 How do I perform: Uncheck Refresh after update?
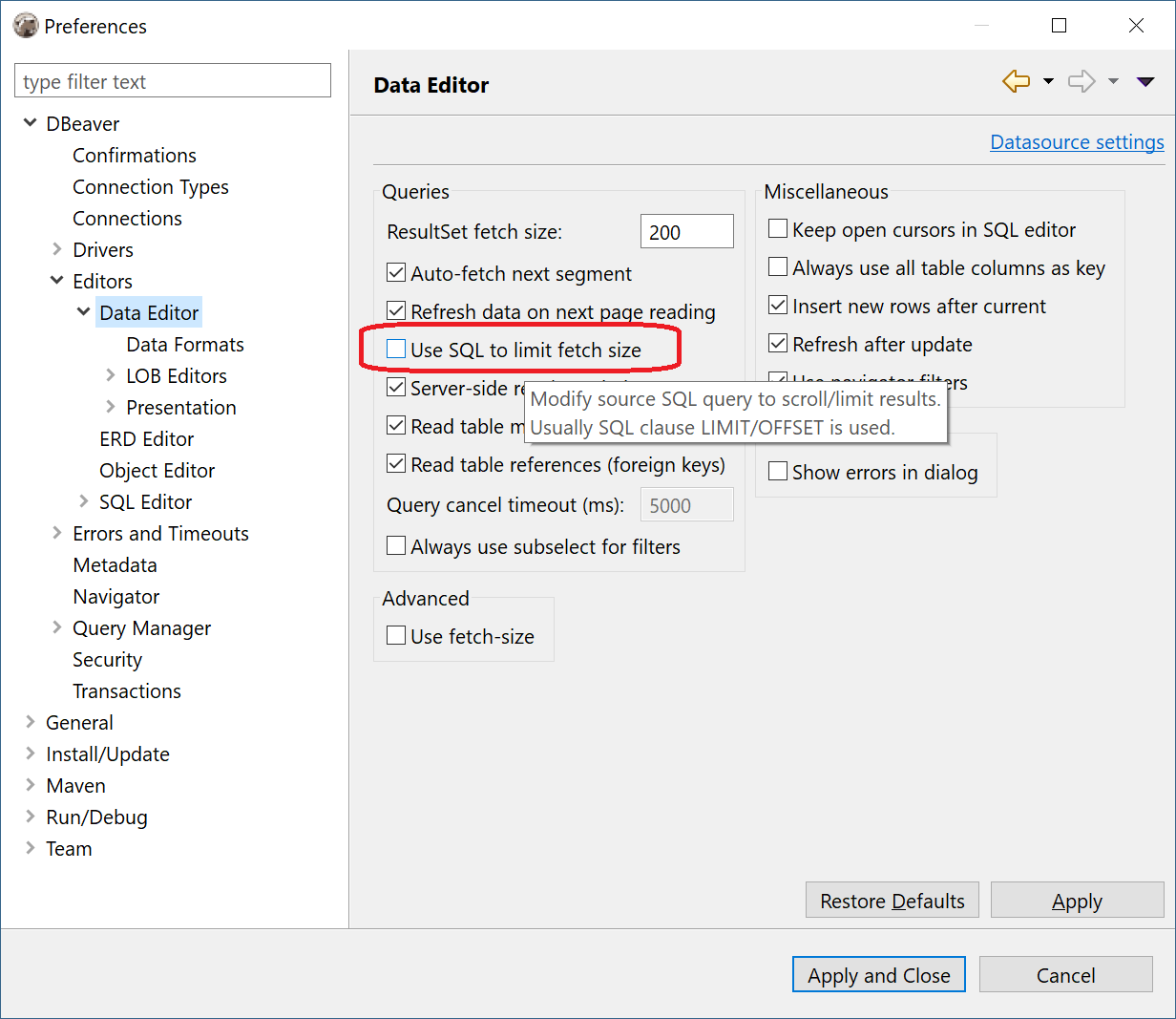click(778, 343)
